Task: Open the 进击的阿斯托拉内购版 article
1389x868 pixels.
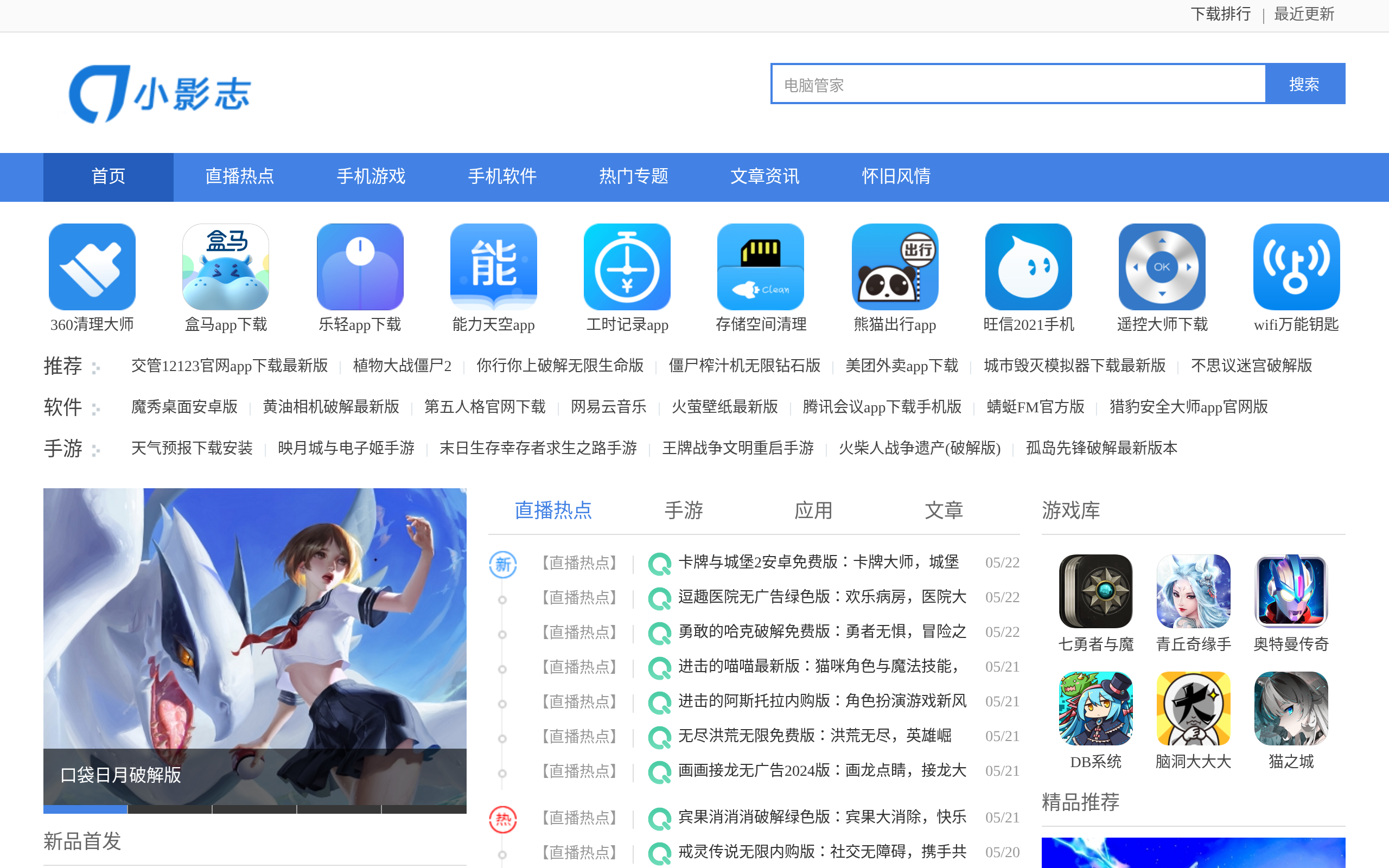Action: [823, 701]
